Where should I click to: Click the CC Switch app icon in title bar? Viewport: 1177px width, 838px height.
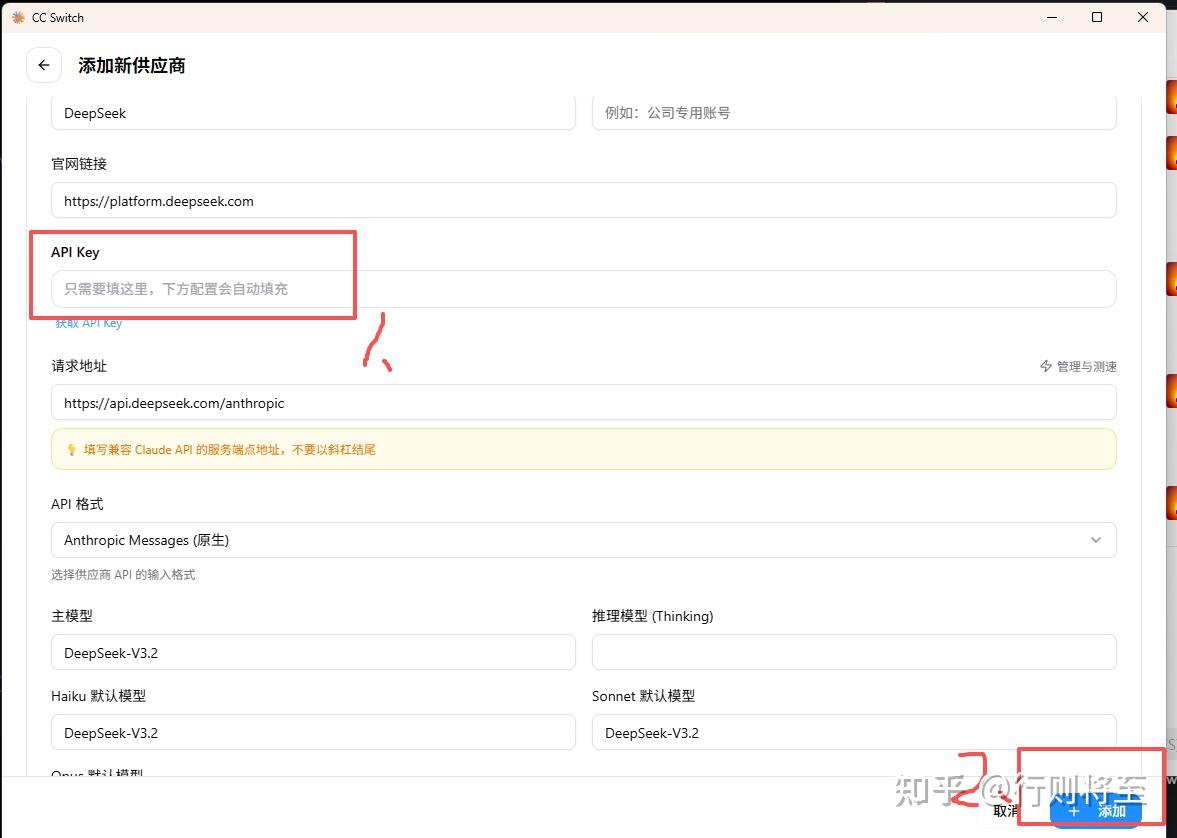click(x=18, y=17)
